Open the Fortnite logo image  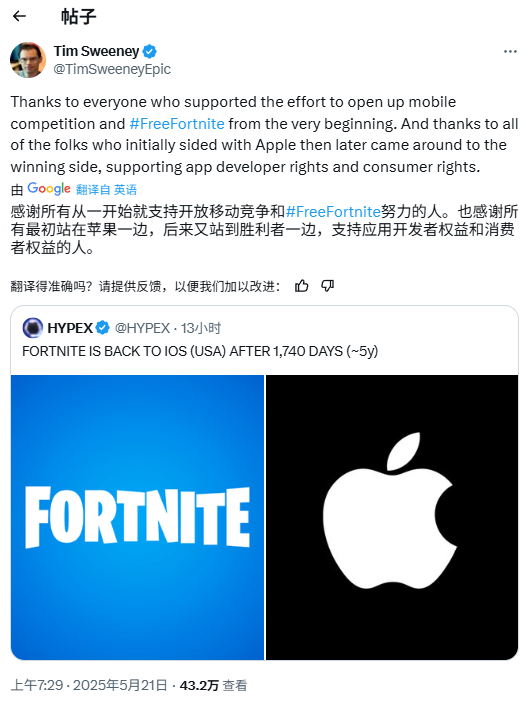[x=138, y=517]
